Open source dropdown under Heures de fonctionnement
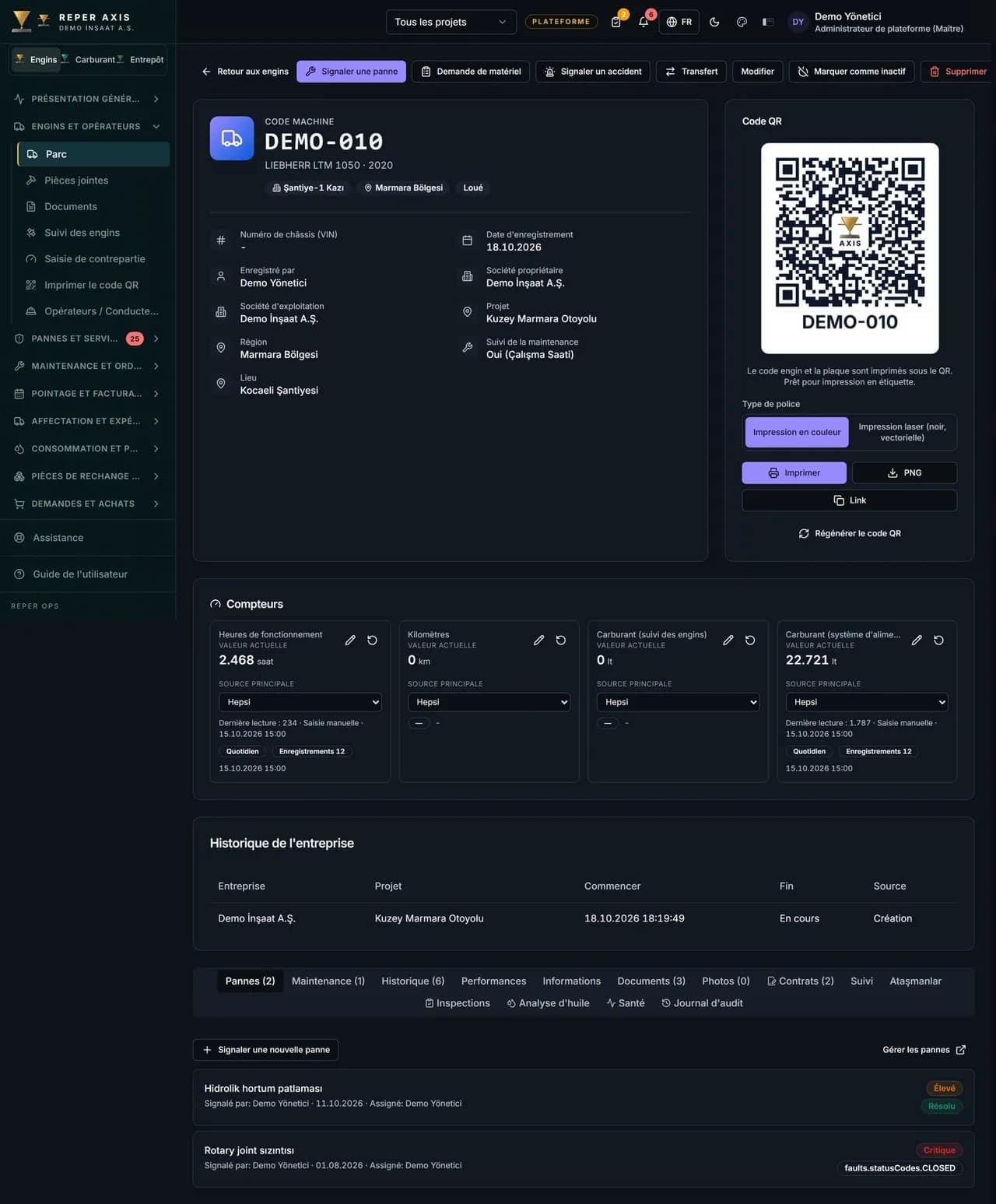 point(300,702)
